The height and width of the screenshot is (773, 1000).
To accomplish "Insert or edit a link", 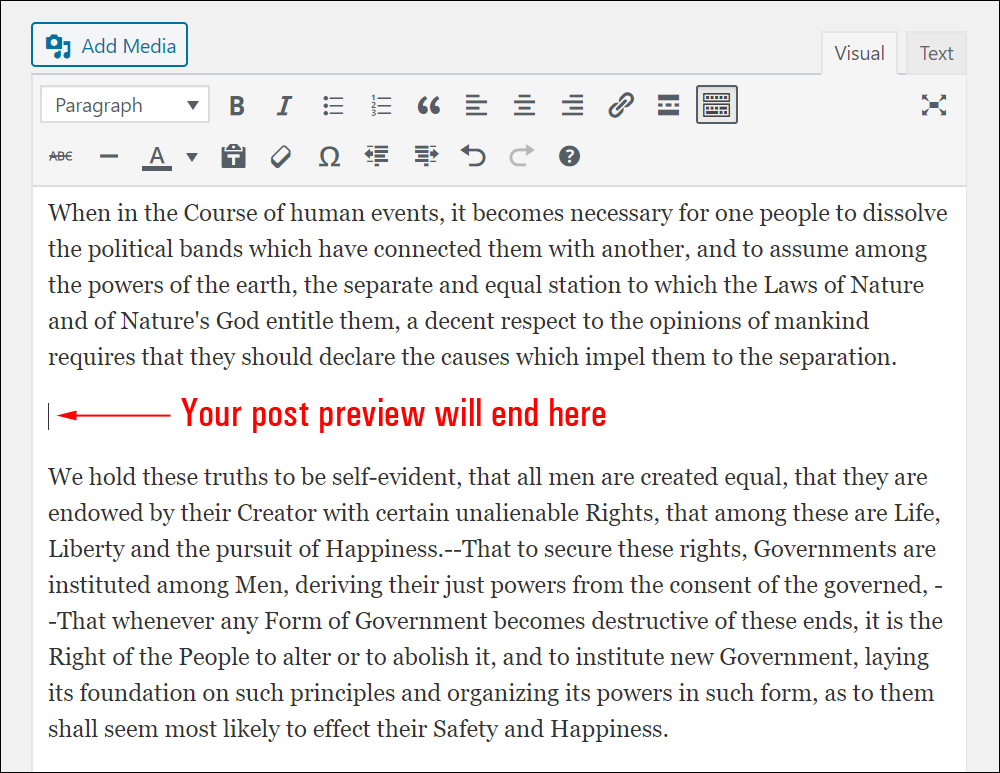I will tap(621, 105).
